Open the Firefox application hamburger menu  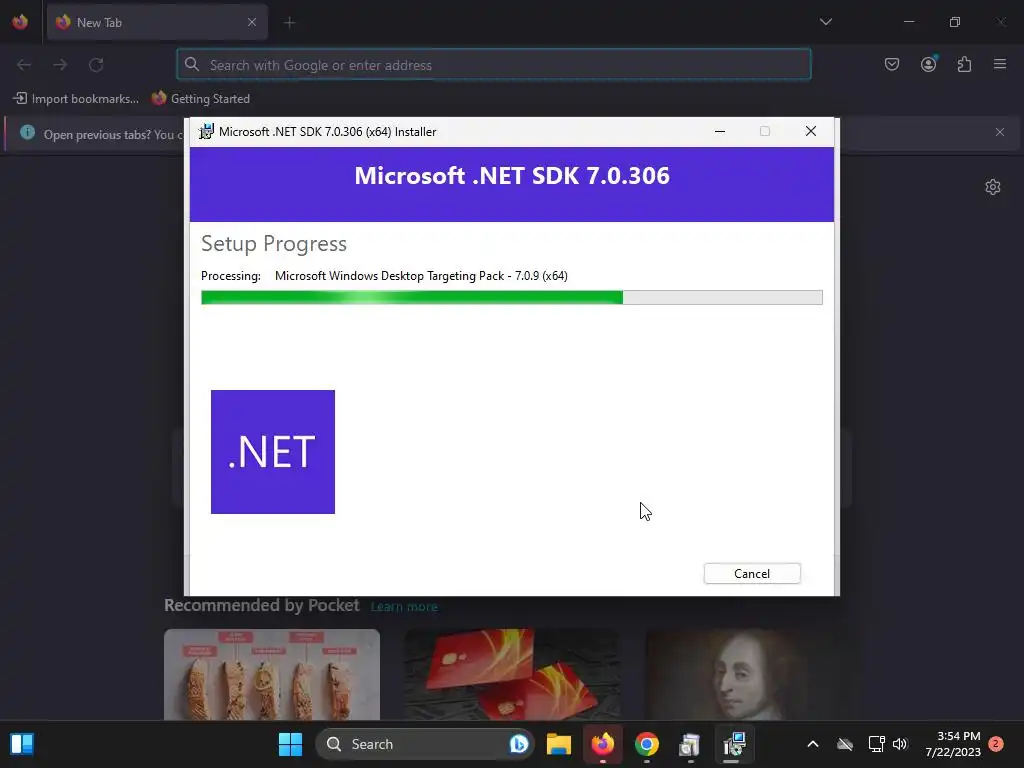(x=1000, y=64)
